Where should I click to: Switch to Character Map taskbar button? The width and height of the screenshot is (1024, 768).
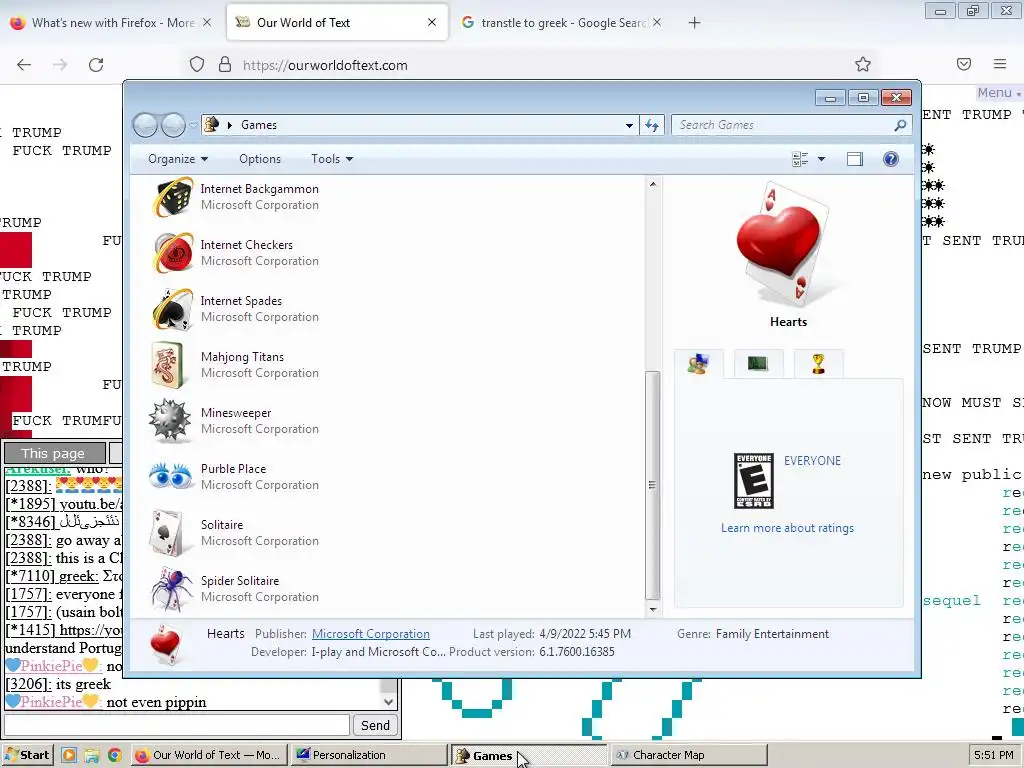coord(689,755)
